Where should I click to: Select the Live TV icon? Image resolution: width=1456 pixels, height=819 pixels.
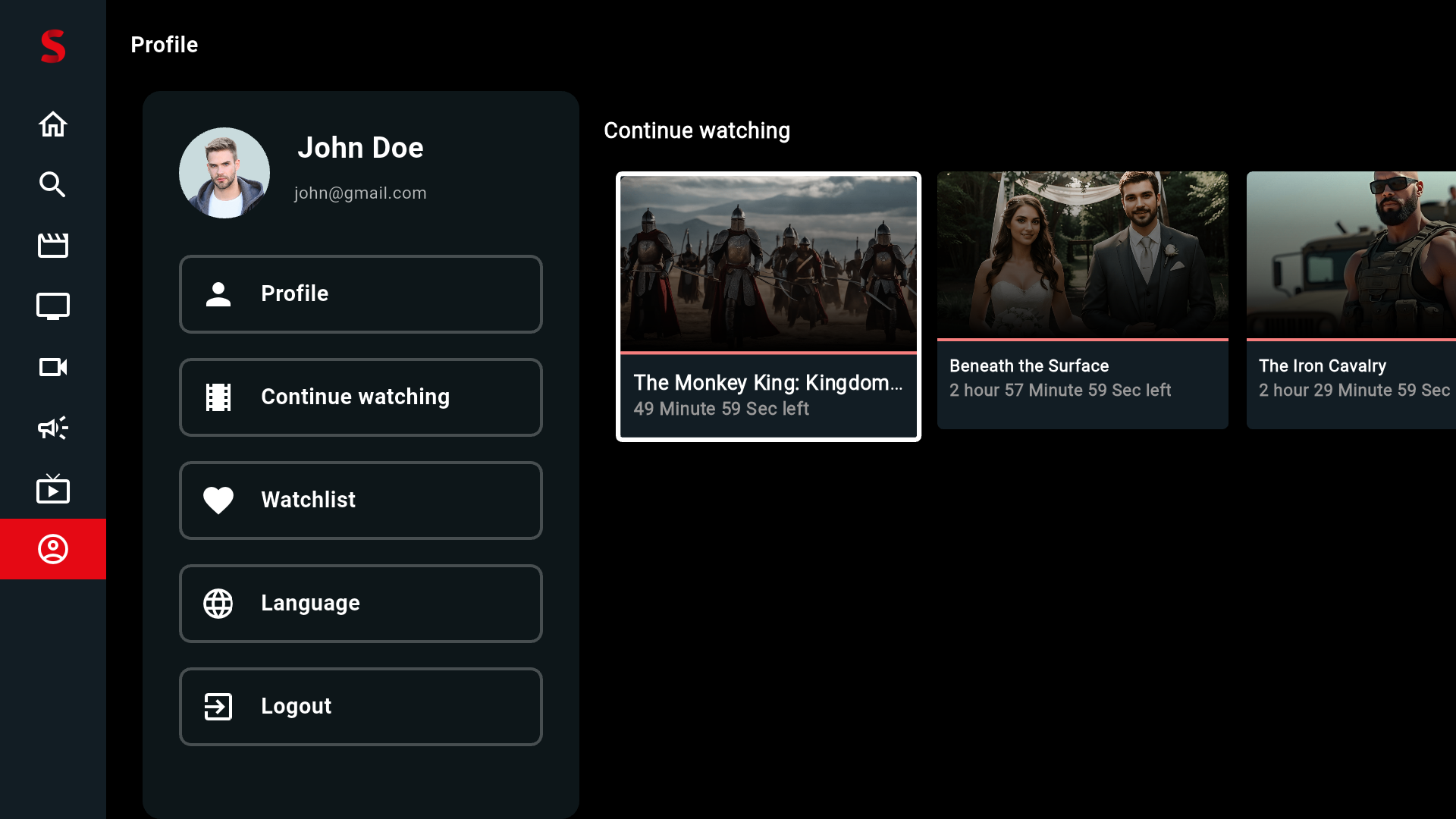click(52, 488)
